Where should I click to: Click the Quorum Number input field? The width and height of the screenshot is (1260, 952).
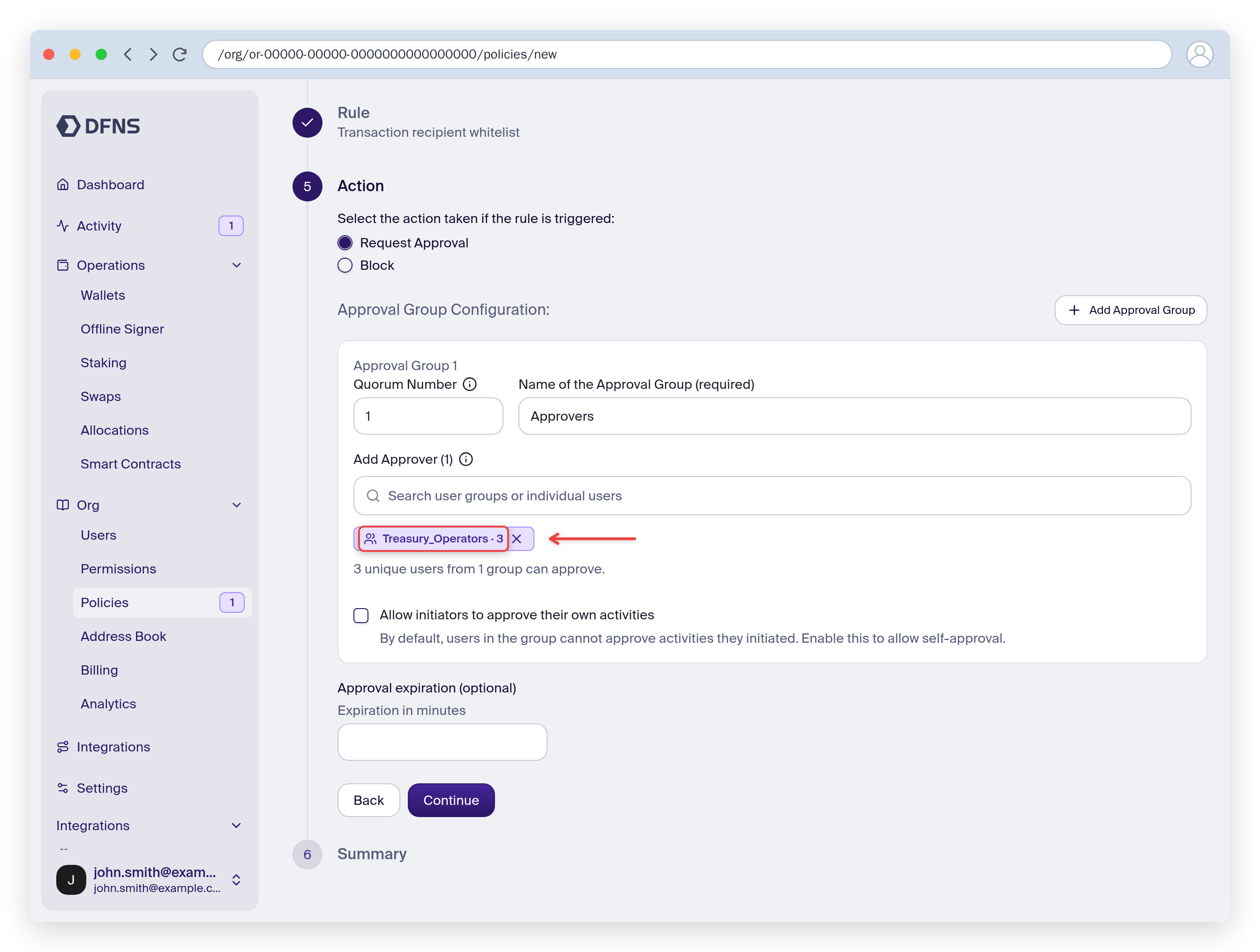pyautogui.click(x=428, y=416)
